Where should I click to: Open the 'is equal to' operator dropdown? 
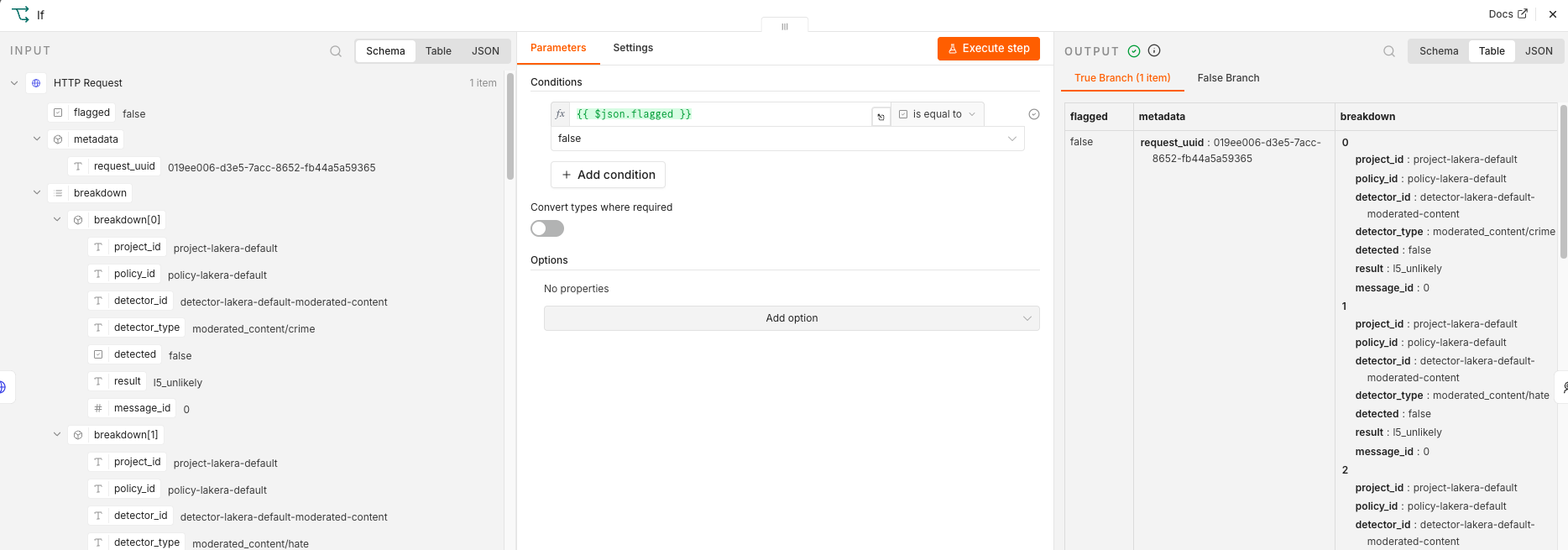[x=937, y=114]
